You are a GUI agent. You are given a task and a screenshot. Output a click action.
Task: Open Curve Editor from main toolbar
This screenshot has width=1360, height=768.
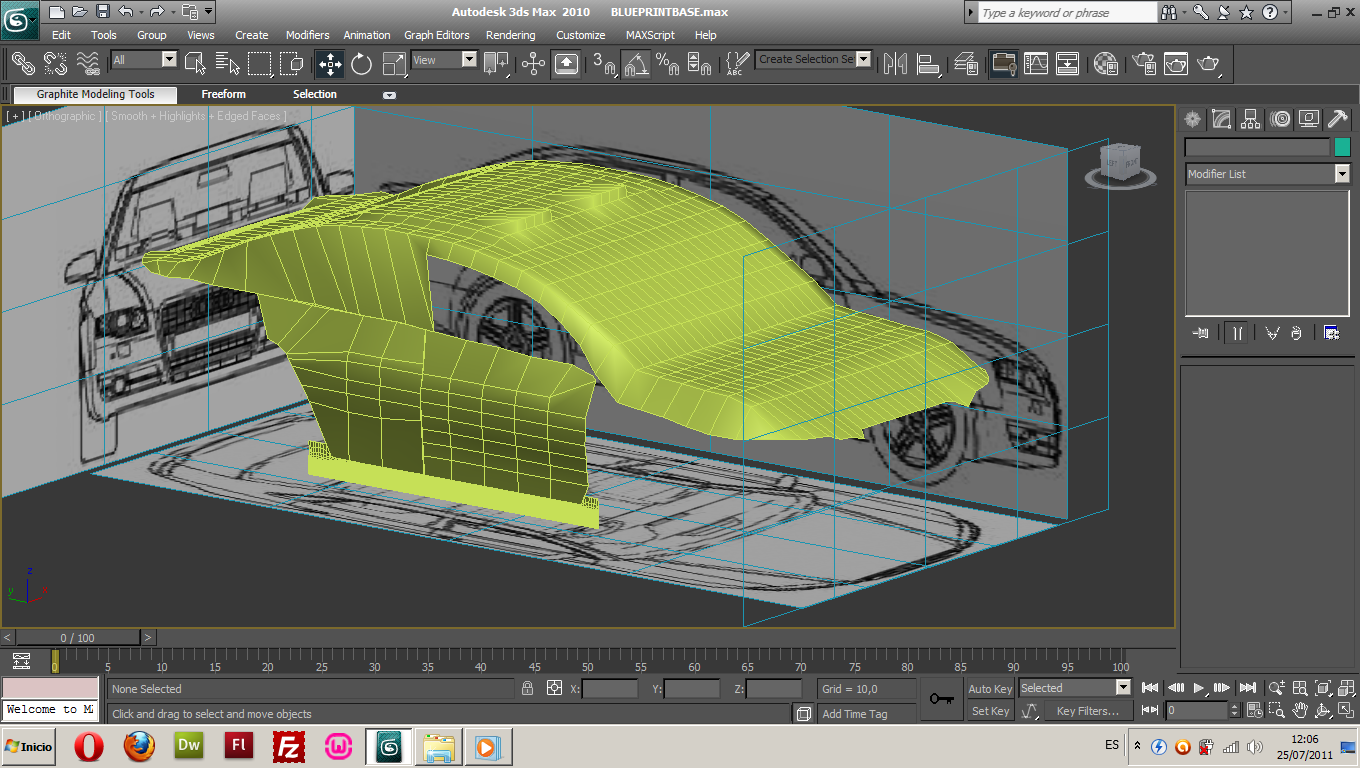[1035, 64]
